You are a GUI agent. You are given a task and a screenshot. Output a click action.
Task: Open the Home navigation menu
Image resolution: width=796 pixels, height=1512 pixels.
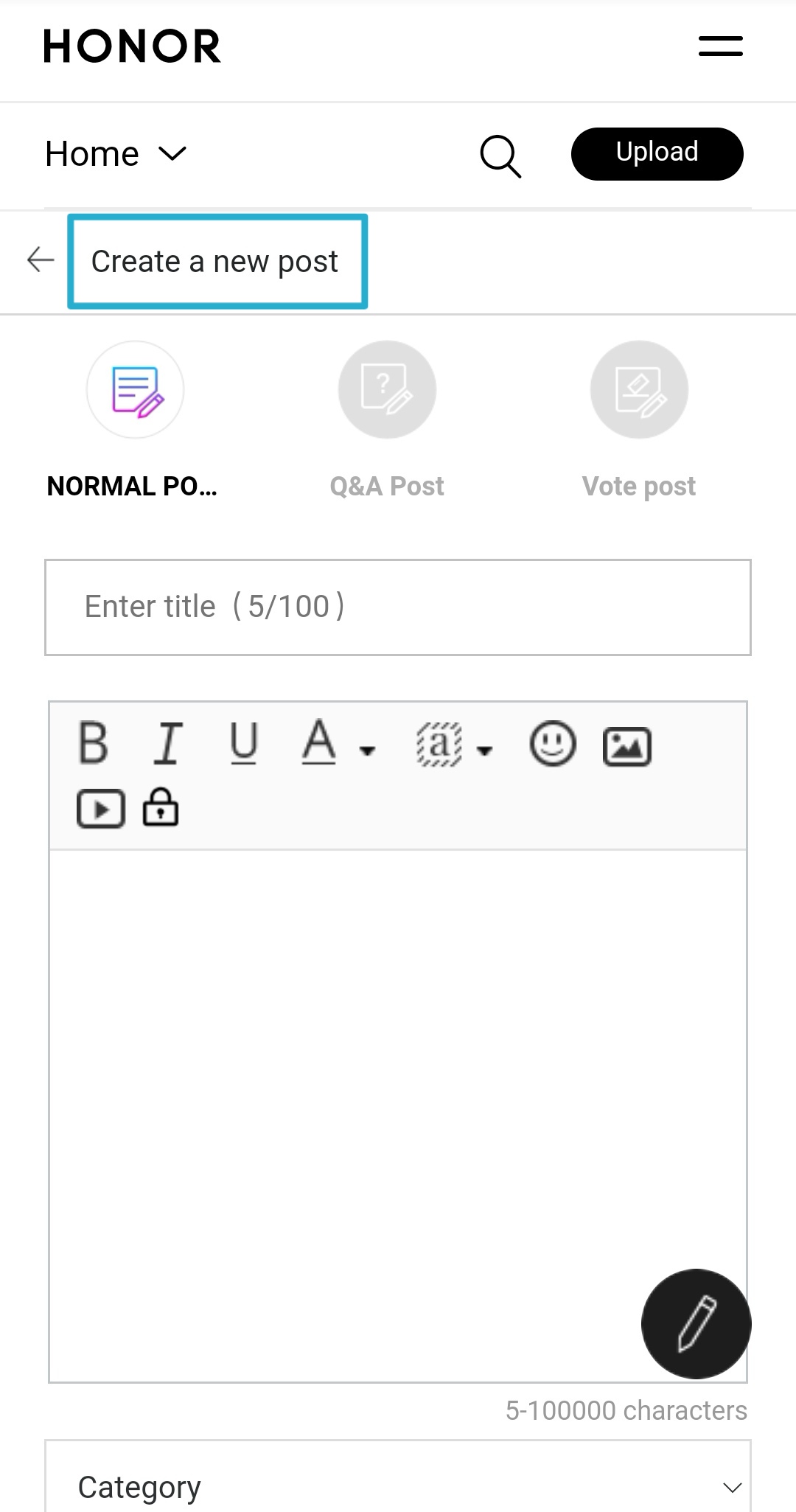pos(116,154)
